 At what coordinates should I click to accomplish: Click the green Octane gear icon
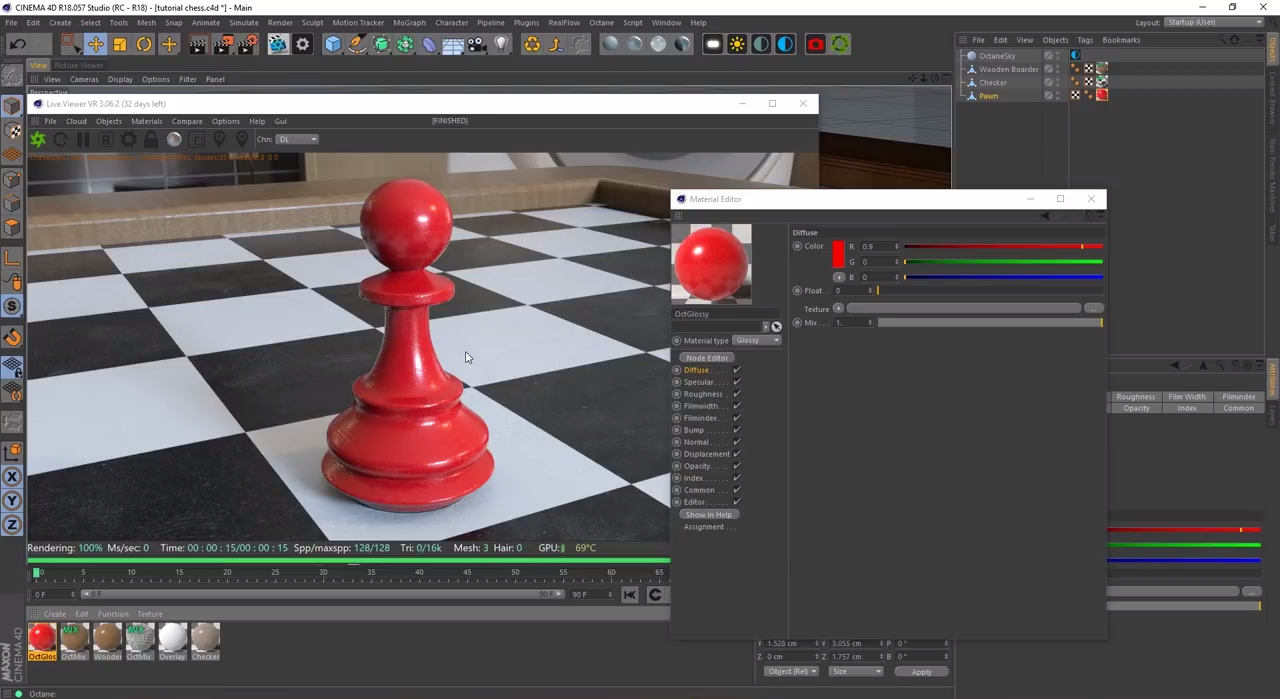click(x=840, y=44)
